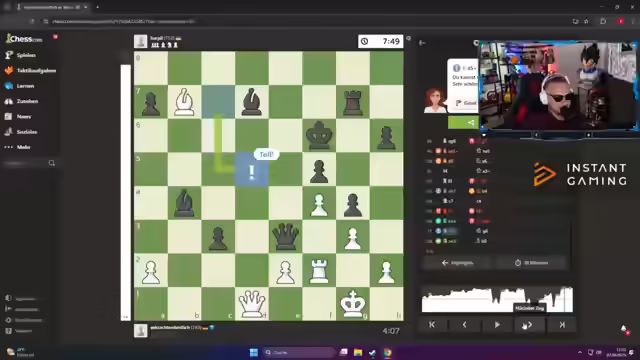Screen dimensions: 640x360
Task: Click the browser bookmark star icon
Action: point(586,21)
